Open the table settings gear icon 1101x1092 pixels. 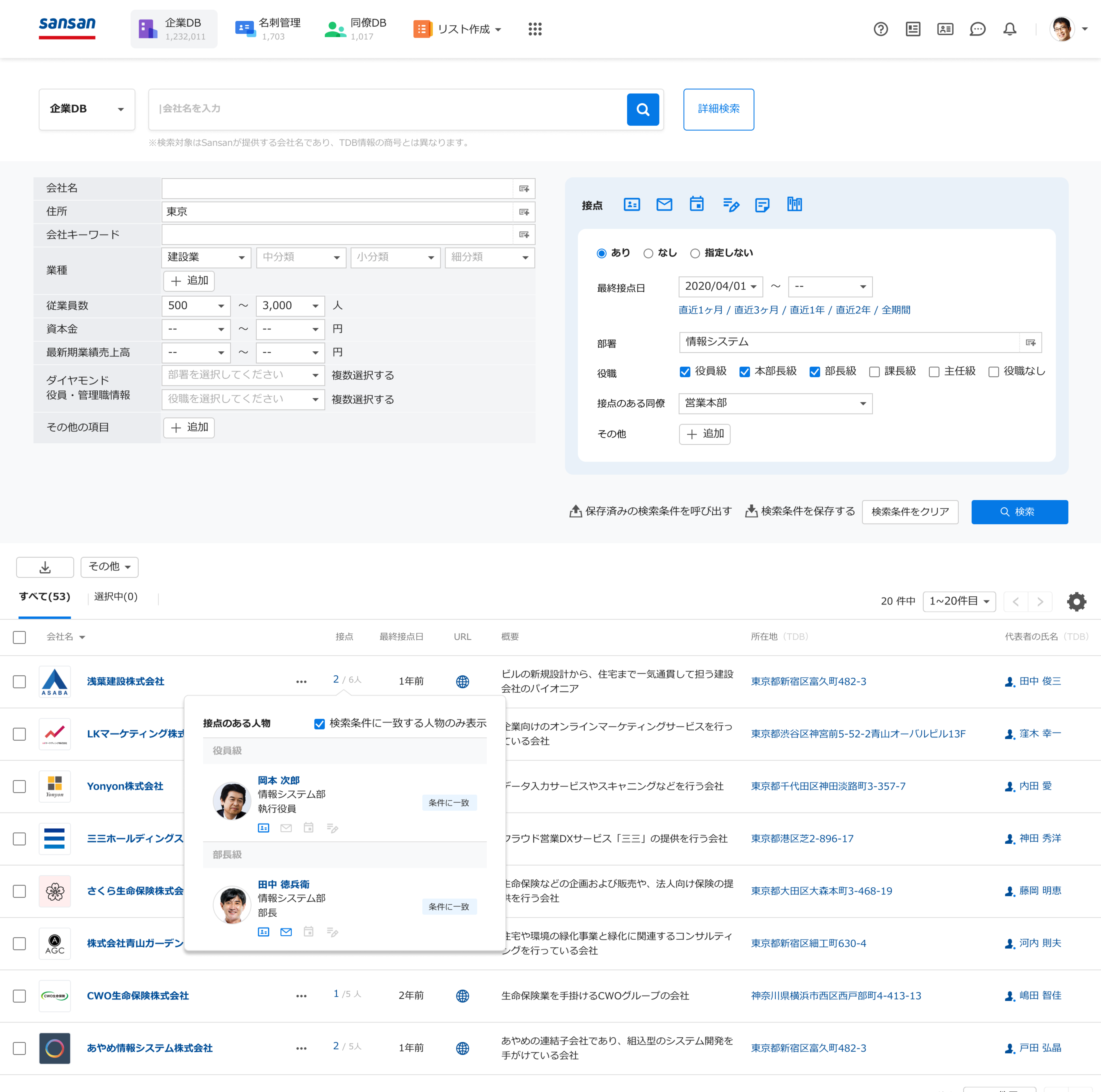coord(1076,601)
